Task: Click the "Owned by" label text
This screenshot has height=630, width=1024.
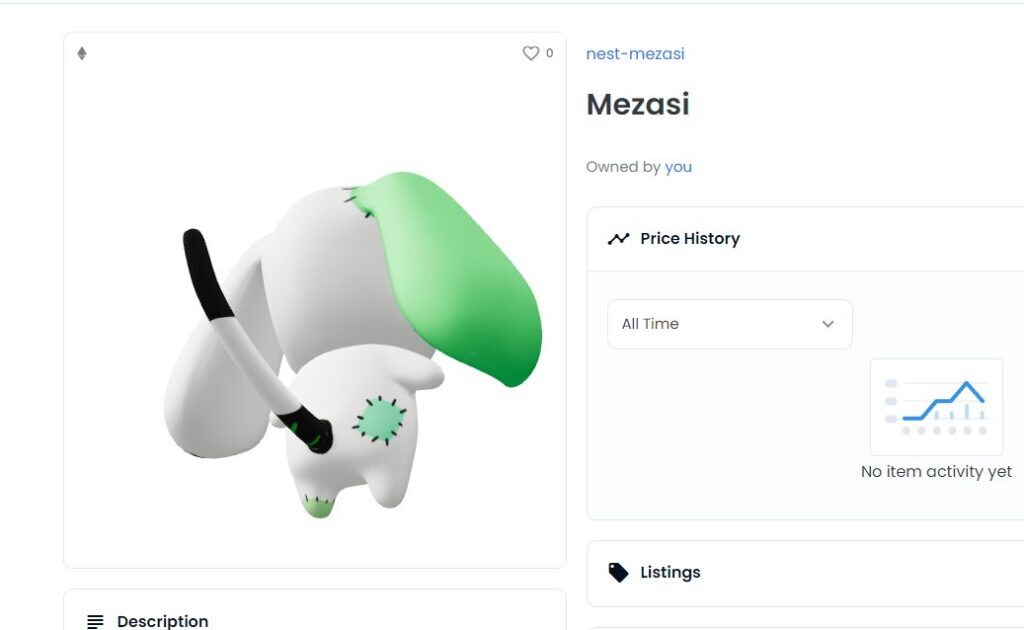Action: click(x=623, y=167)
